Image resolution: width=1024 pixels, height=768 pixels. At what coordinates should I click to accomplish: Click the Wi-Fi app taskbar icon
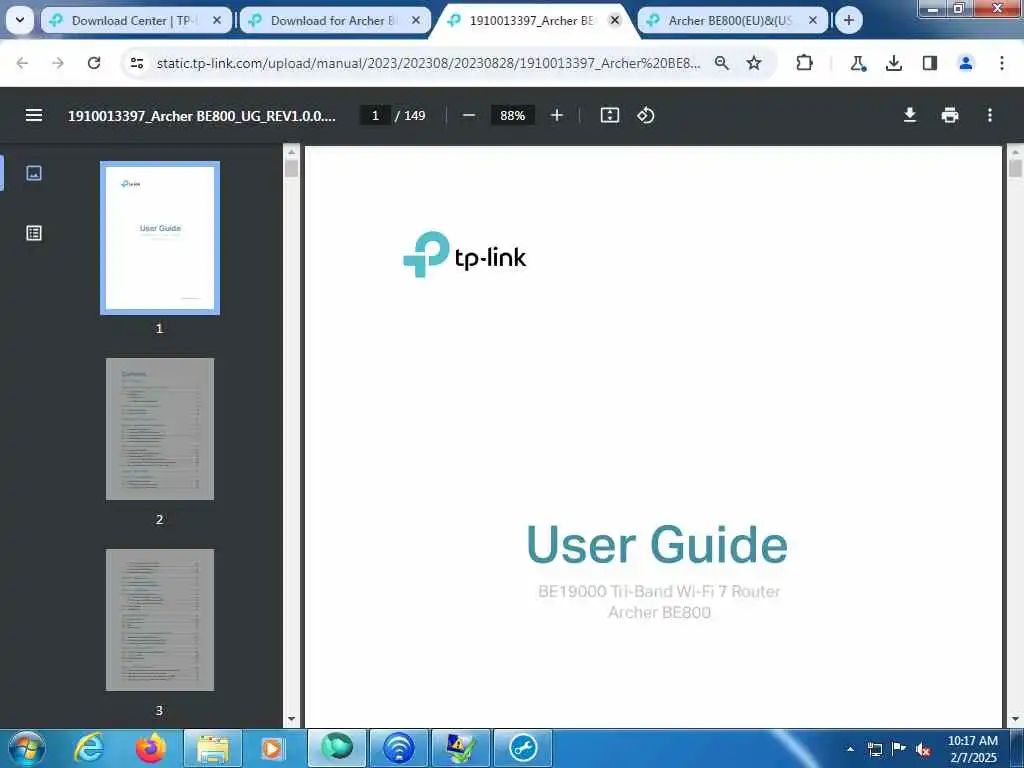(398, 748)
